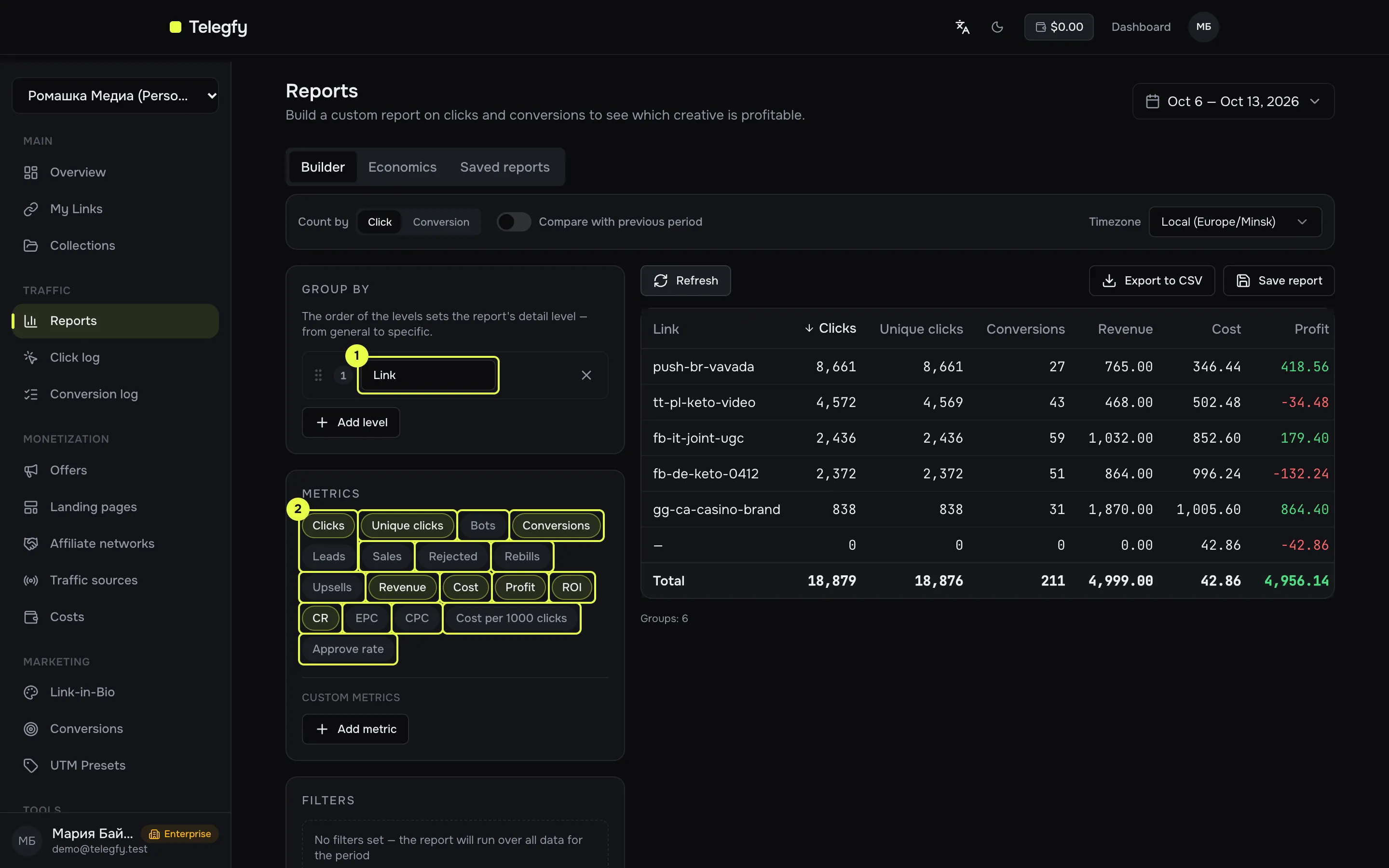Open Link-in-Bio page

pos(115,692)
